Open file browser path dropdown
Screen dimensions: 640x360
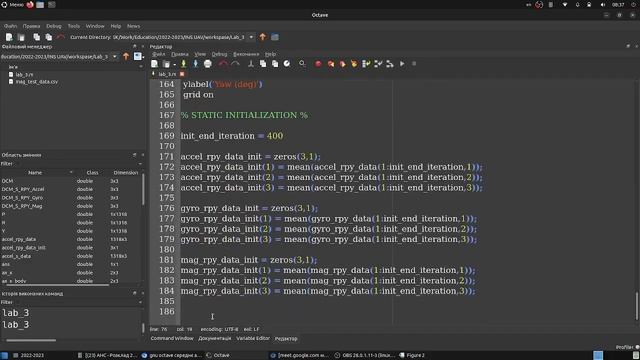(115, 56)
